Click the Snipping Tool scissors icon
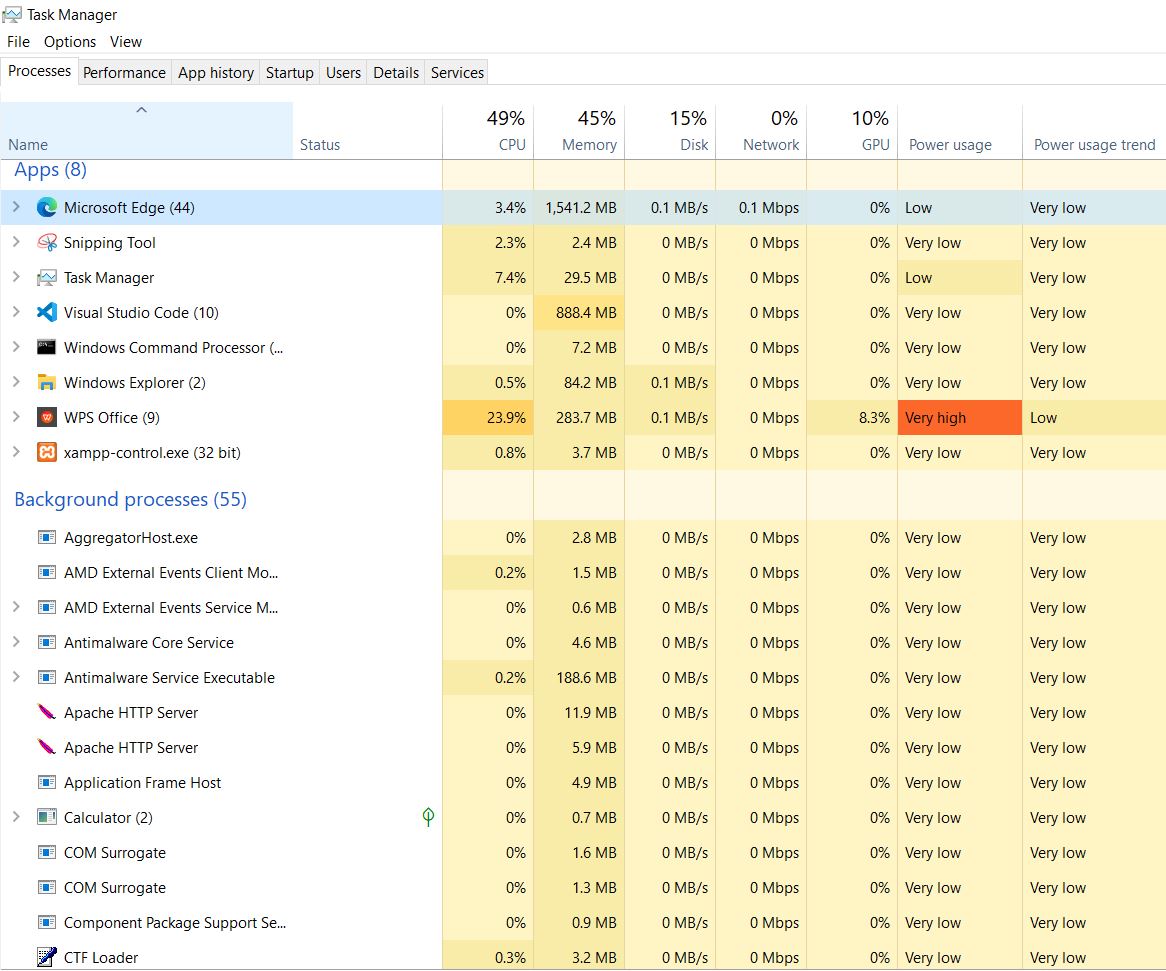1166x971 pixels. click(x=46, y=243)
